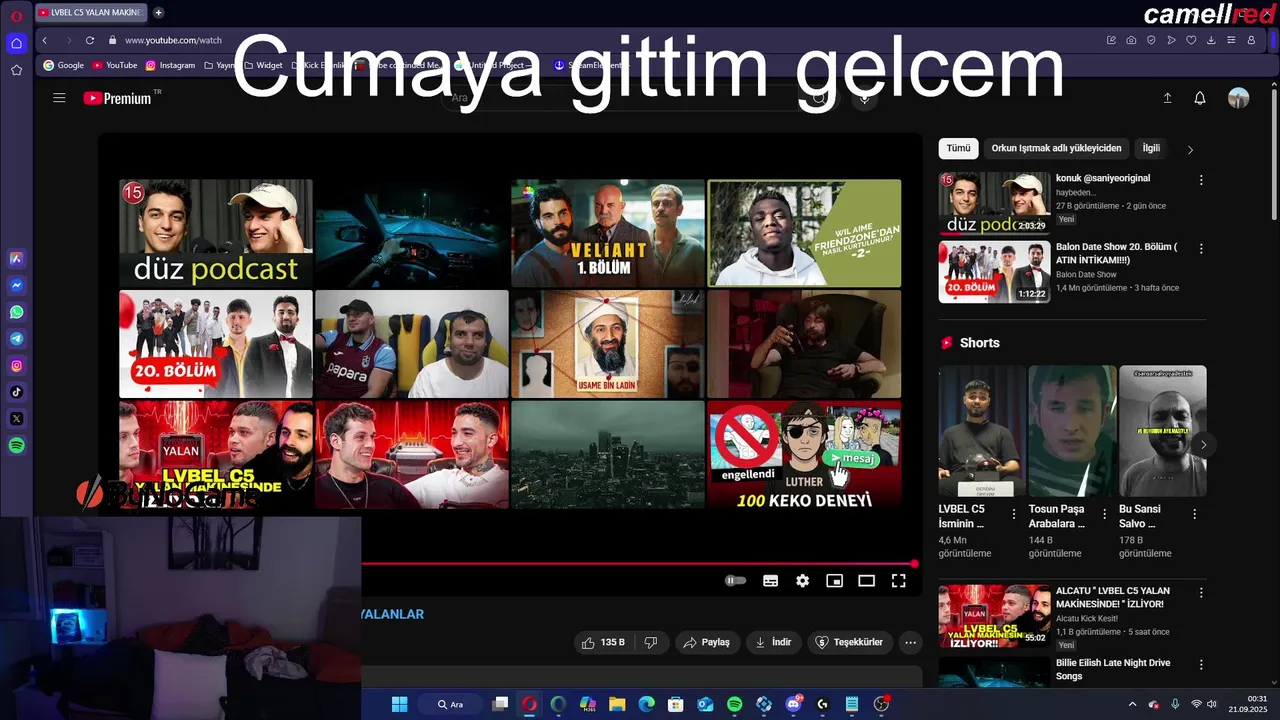Open Opera page edit note icon
Screen dimensions: 1280x720
point(1111,40)
